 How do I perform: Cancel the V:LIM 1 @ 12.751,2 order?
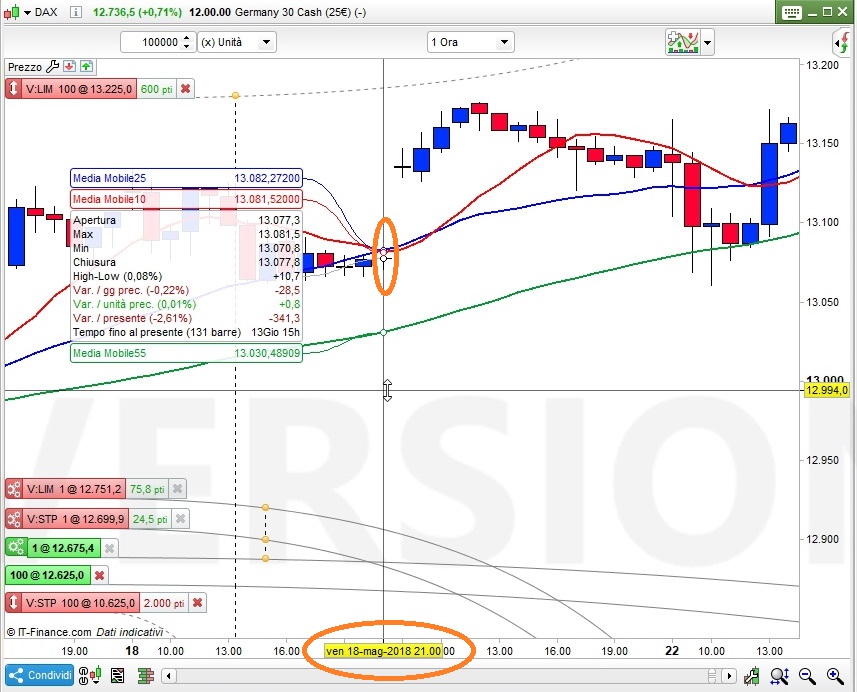177,489
